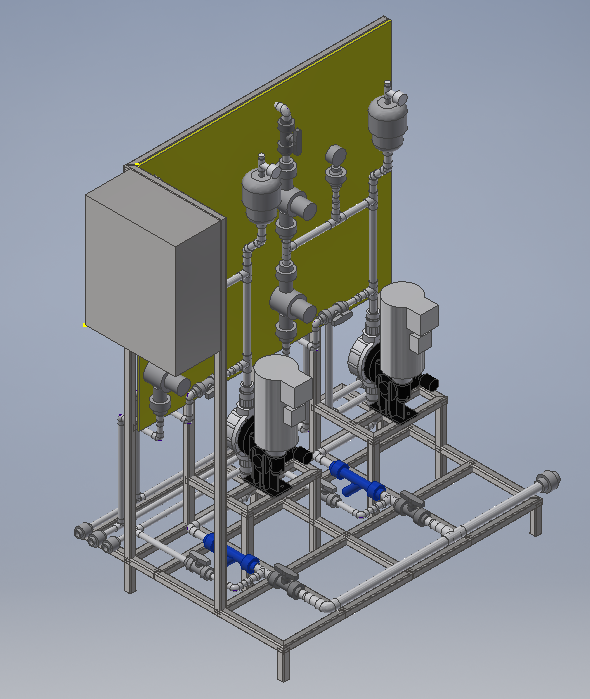Select the gray electrical enclosure box
The width and height of the screenshot is (590, 699).
[154, 273]
